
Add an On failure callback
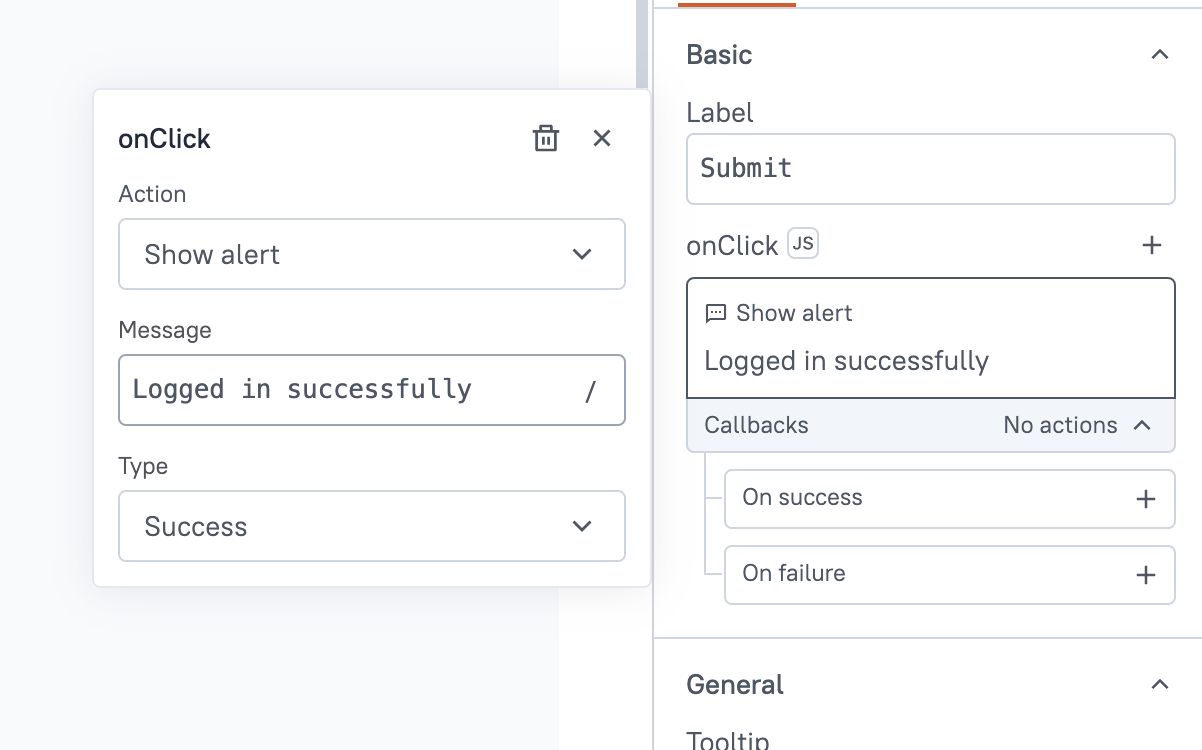click(x=1146, y=575)
